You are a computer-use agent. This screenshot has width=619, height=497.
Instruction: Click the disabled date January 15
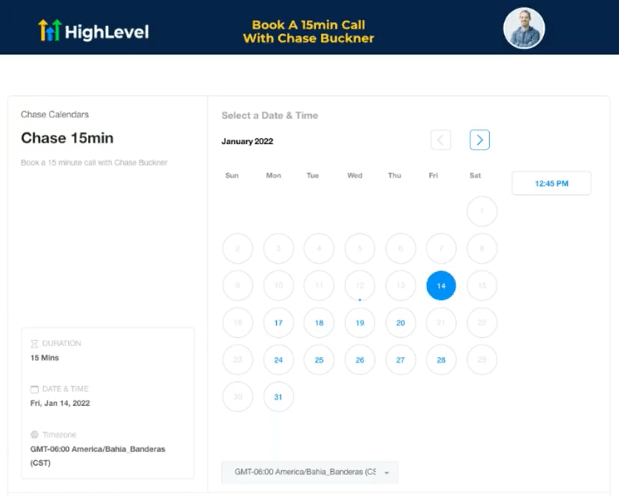pos(482,285)
